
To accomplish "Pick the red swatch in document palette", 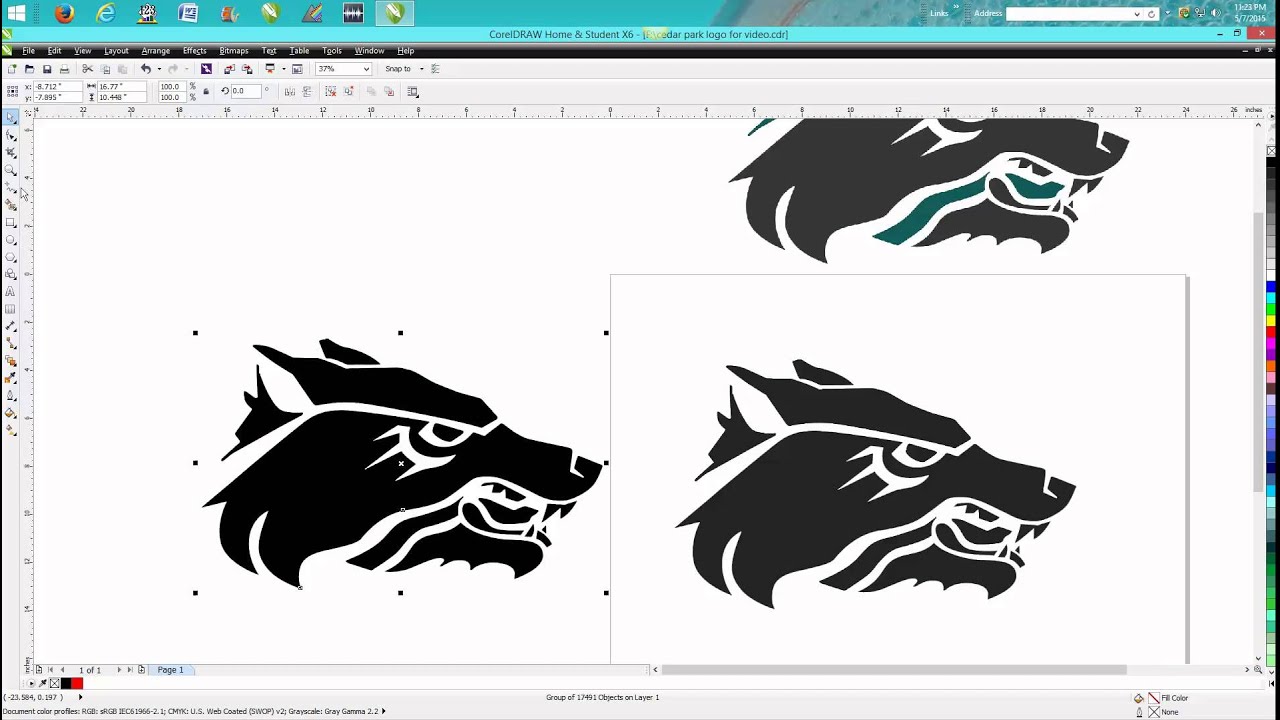I will [x=77, y=683].
